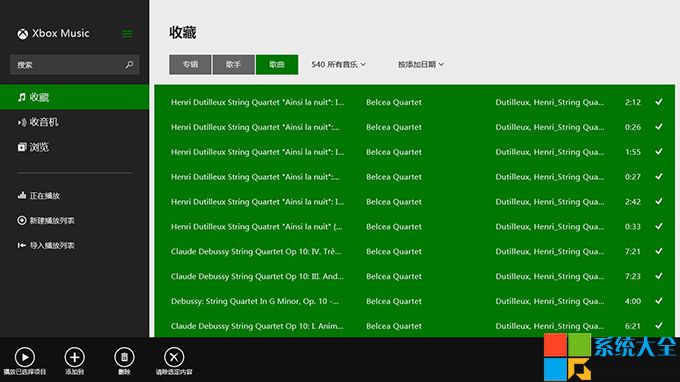Screen dimensions: 680x382
Task: Uncheck the 2:42 song row checkmark
Action: pyautogui.click(x=659, y=202)
